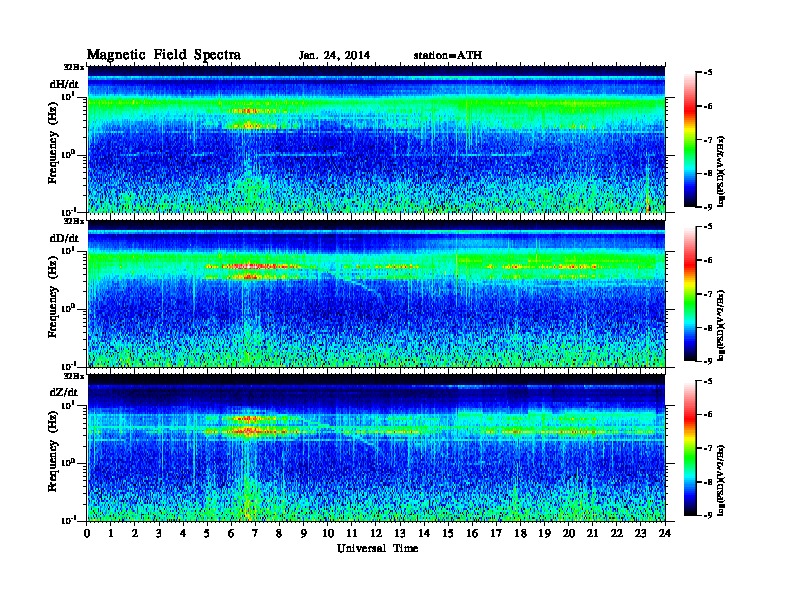Click the dZ/dt panel label
This screenshot has height=612, width=792.
[64, 392]
